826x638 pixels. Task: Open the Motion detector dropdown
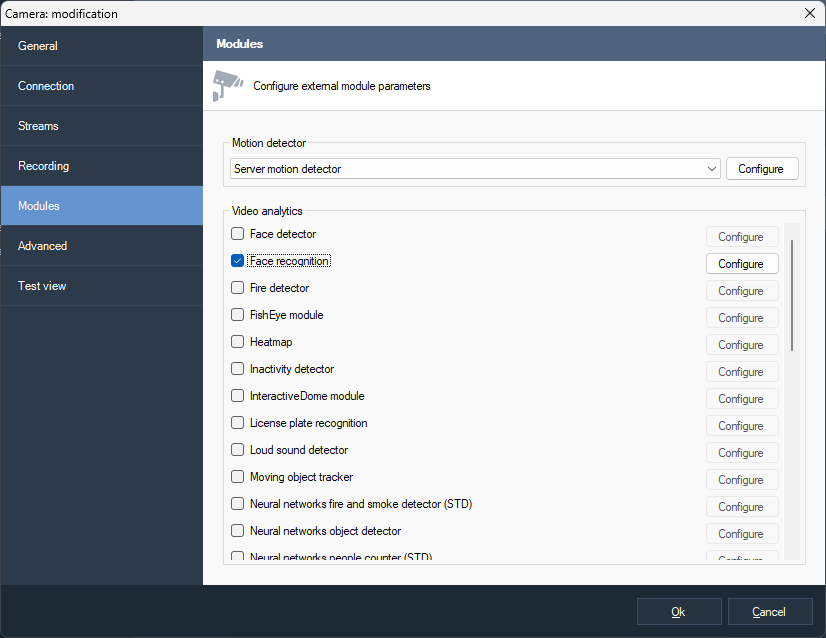(x=711, y=169)
